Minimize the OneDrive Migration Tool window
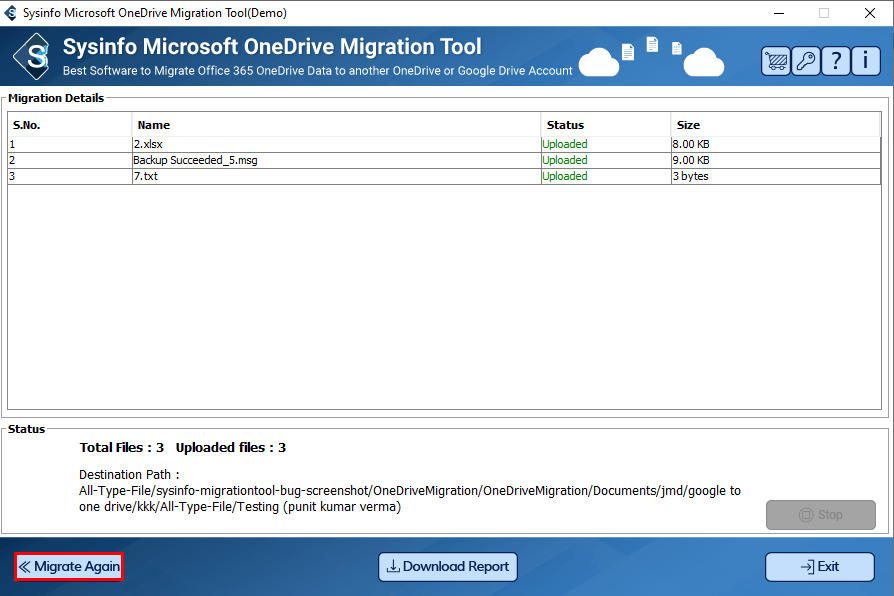 (779, 13)
